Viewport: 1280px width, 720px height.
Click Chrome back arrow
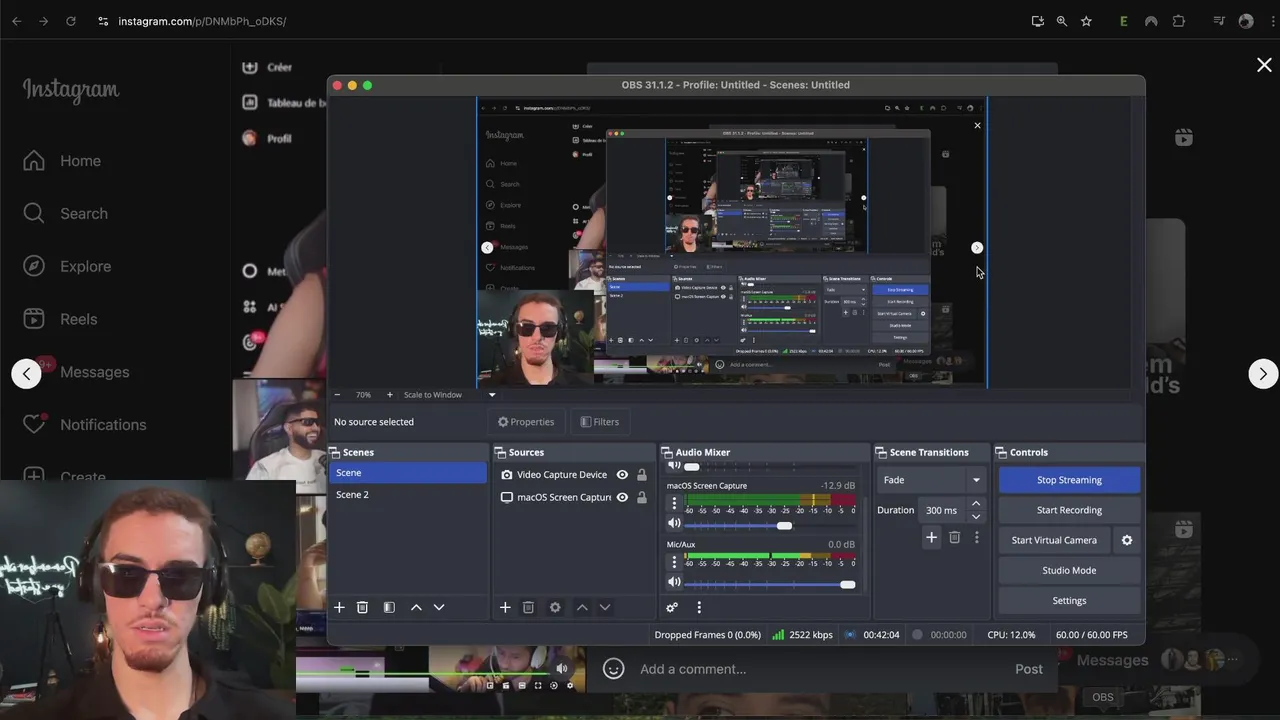(17, 21)
